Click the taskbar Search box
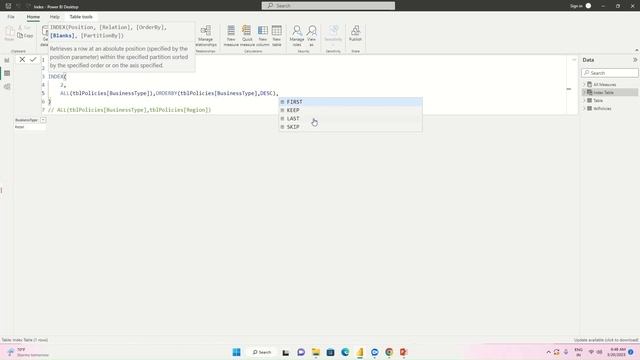 (262, 352)
